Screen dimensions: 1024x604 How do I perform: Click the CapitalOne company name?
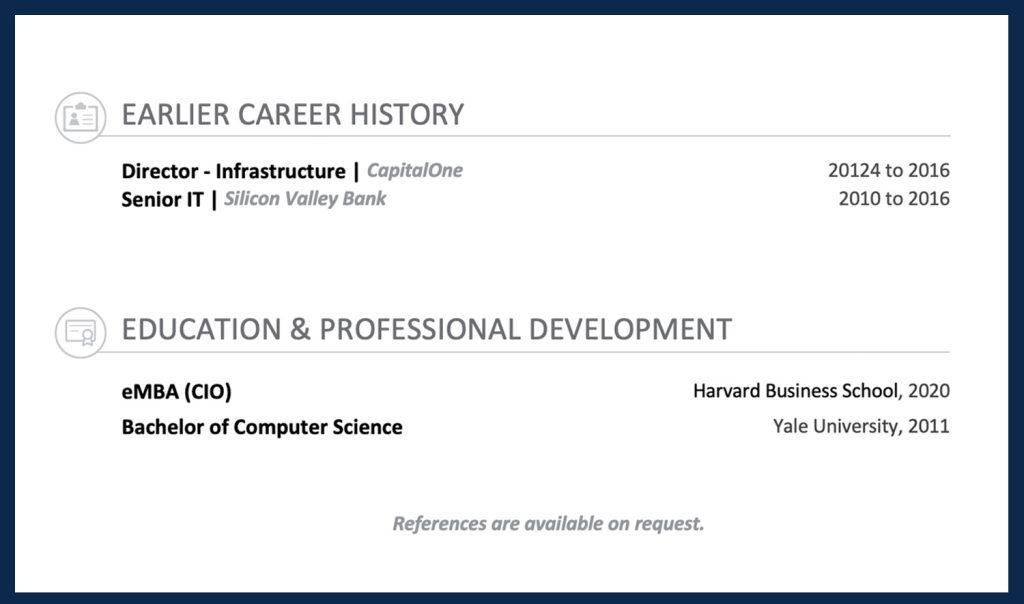pos(415,170)
